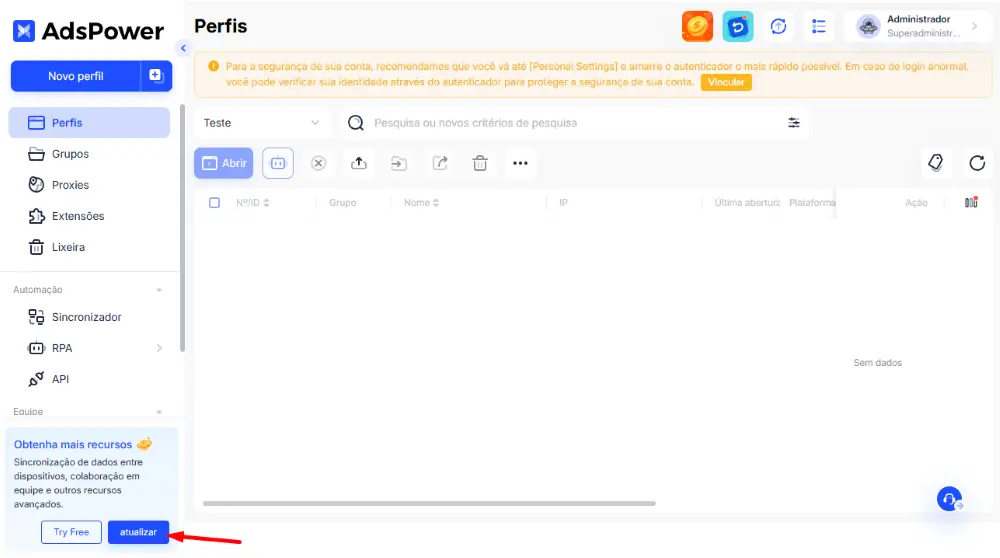Click the Administrador avatar
The width and height of the screenshot is (1000, 558).
pyautogui.click(x=868, y=27)
